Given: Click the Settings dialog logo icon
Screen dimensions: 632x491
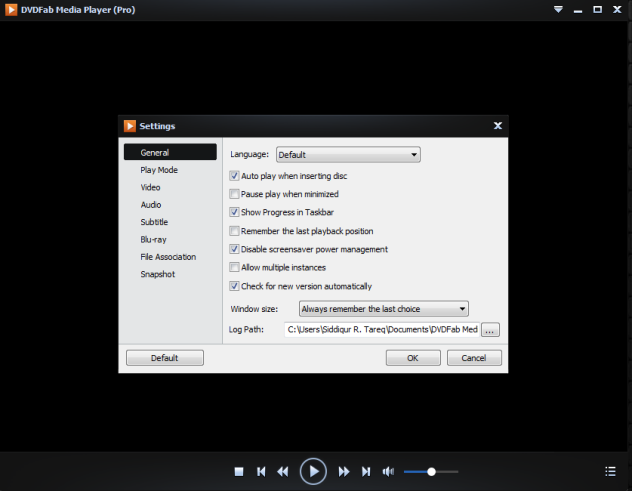Looking at the screenshot, I should coord(130,126).
